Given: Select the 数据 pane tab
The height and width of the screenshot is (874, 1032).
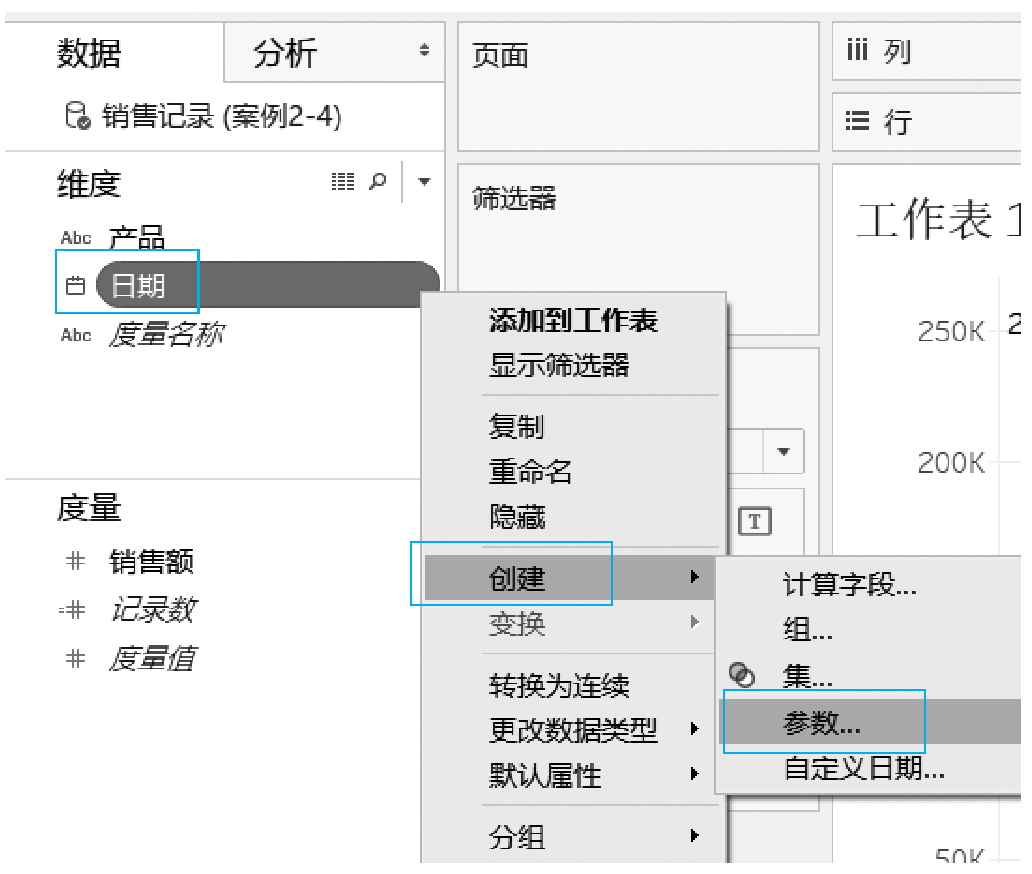Looking at the screenshot, I should pyautogui.click(x=88, y=53).
